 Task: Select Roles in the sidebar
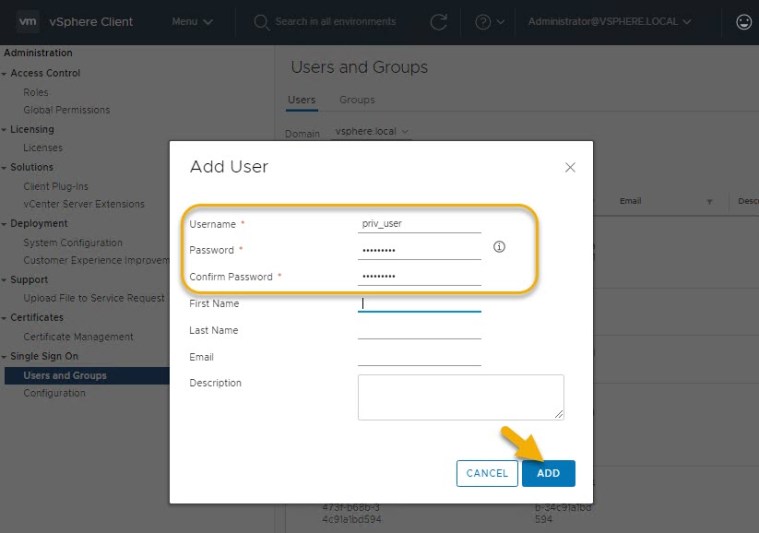point(36,92)
